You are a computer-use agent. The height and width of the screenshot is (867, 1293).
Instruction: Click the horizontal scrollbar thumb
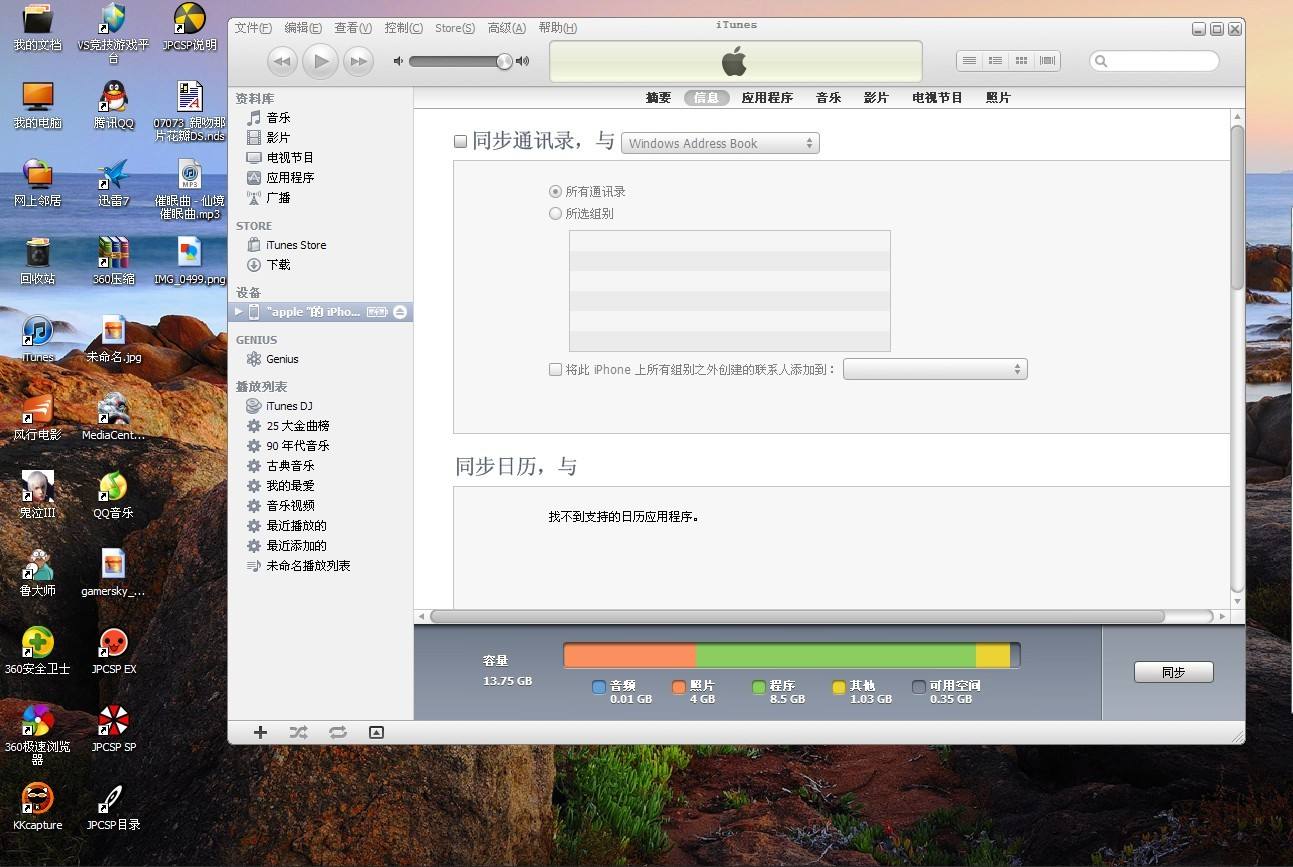(797, 616)
